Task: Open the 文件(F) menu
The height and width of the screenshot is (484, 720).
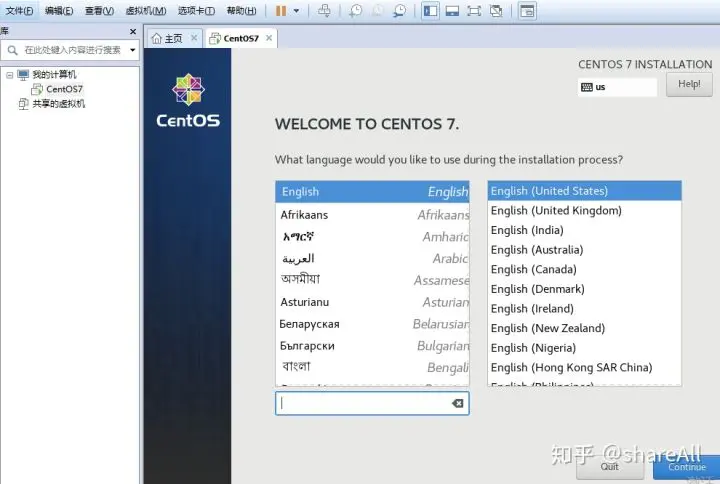Action: tap(19, 11)
